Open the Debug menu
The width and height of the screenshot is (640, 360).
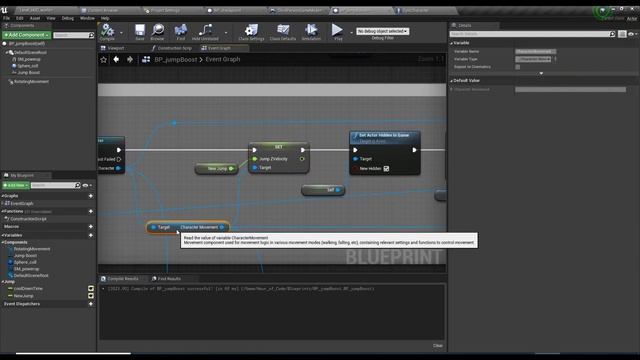point(68,18)
